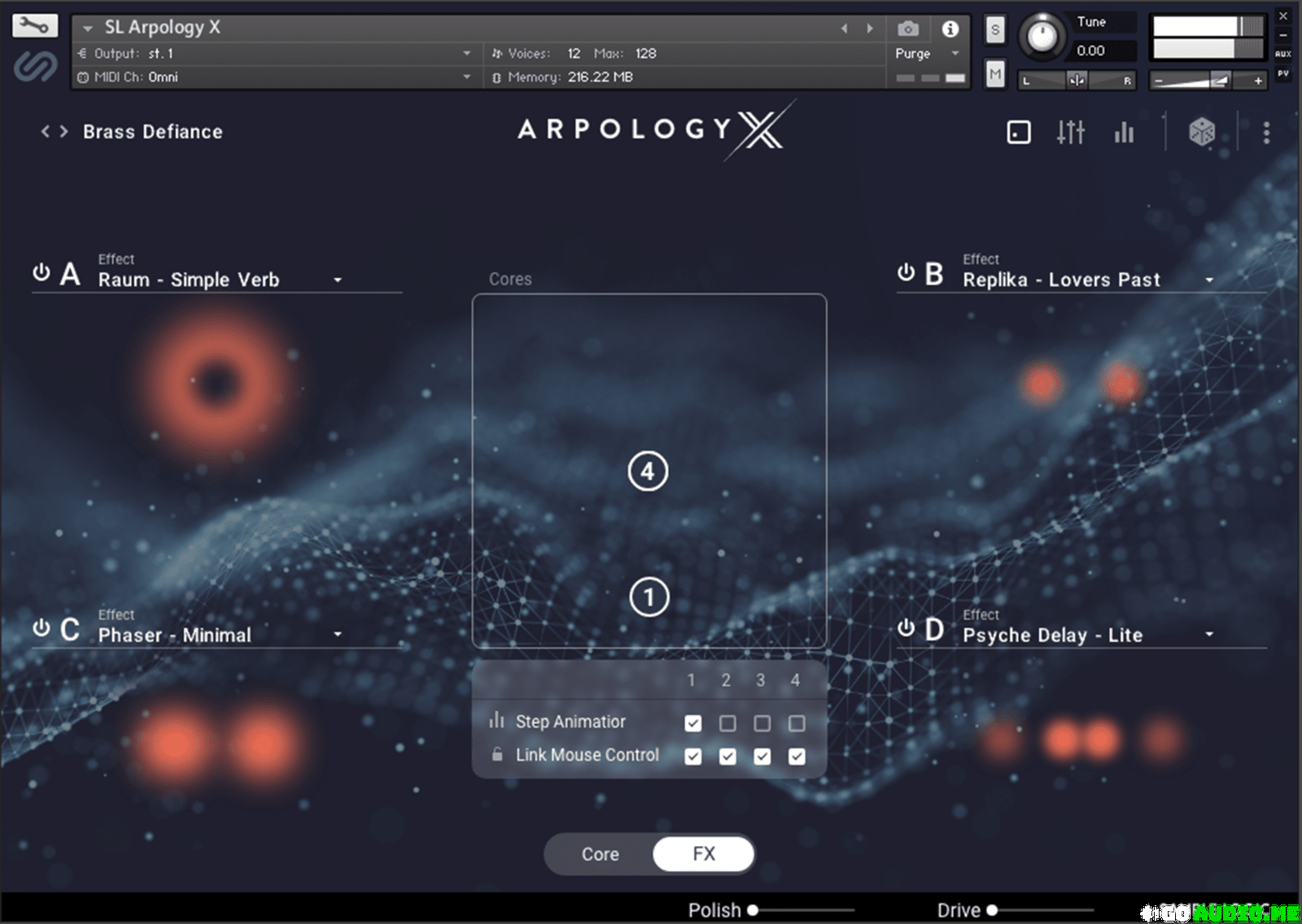1302x924 pixels.
Task: Select core 4 puck in Cores pad
Action: point(648,471)
